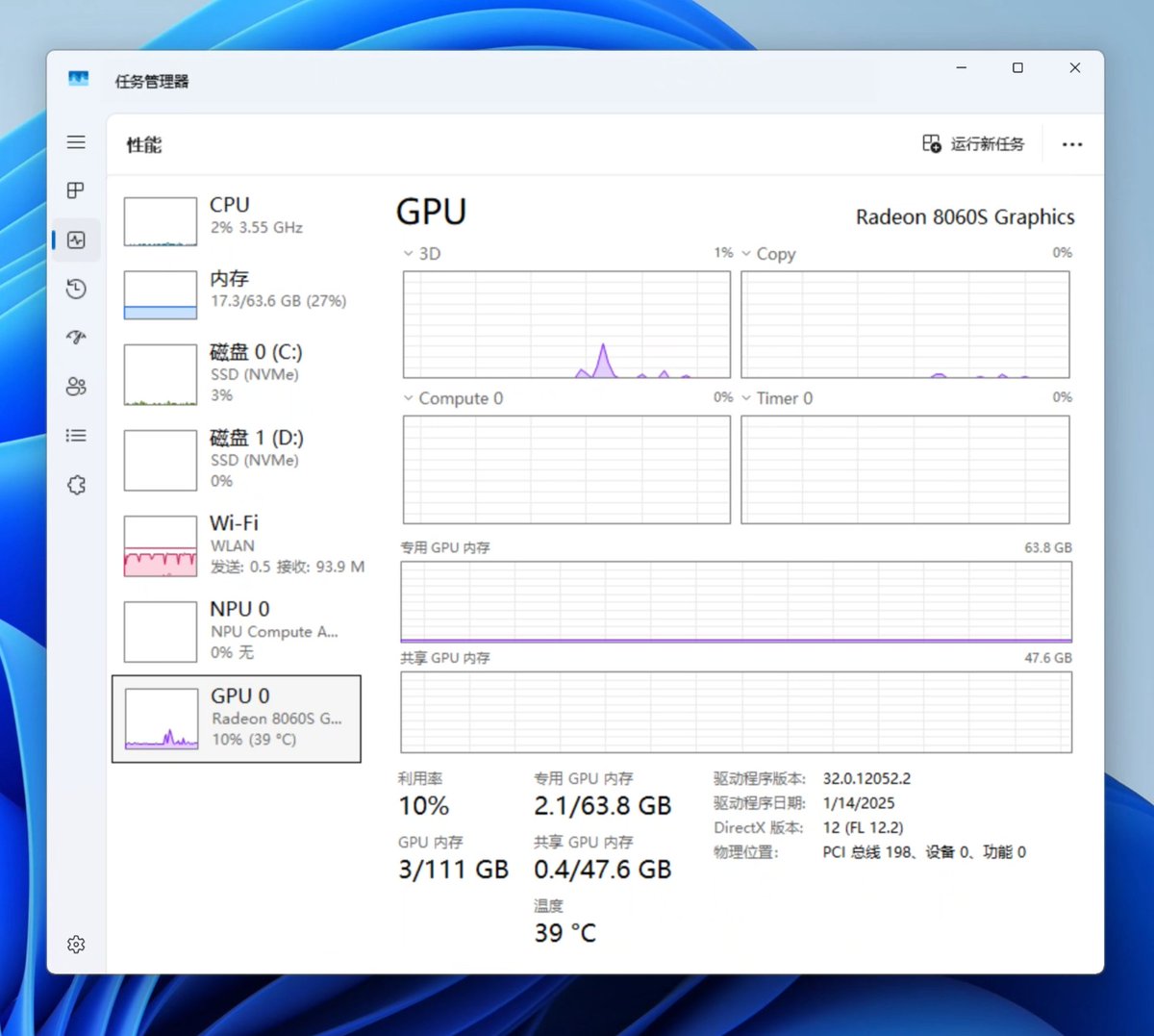Click driver version 32.0.12052.2
Viewport: 1154px width, 1036px height.
click(x=866, y=778)
